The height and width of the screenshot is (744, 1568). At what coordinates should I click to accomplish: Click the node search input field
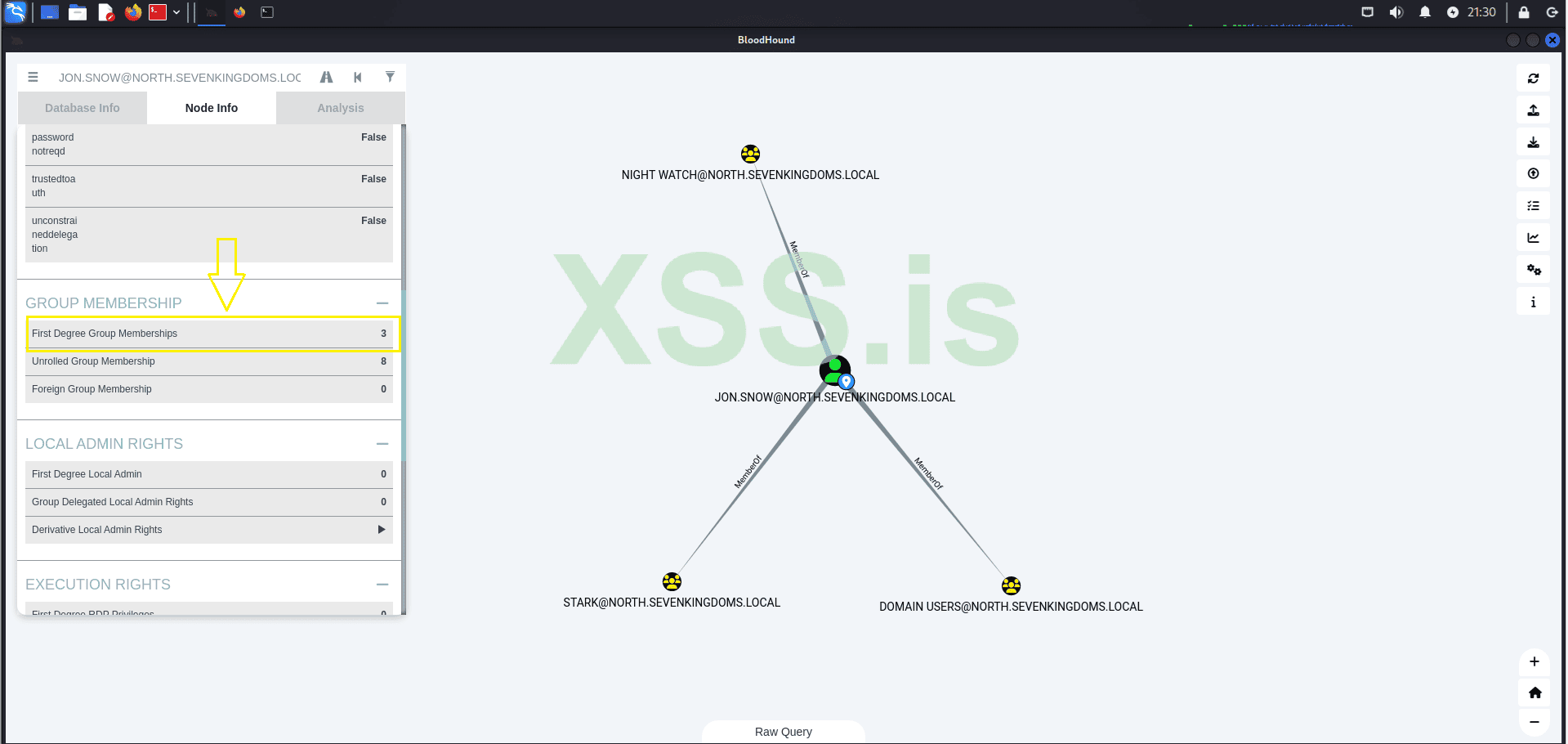pos(180,78)
